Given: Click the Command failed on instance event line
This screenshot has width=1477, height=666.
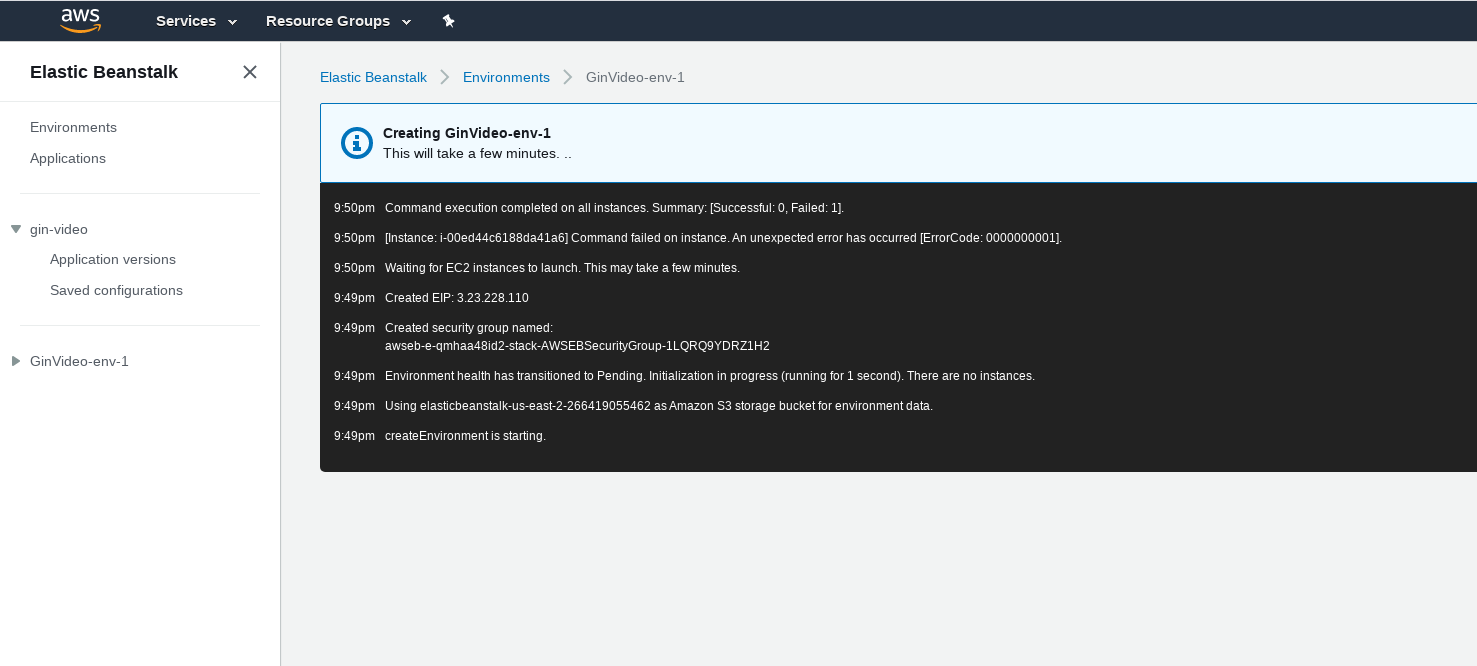Looking at the screenshot, I should [723, 238].
